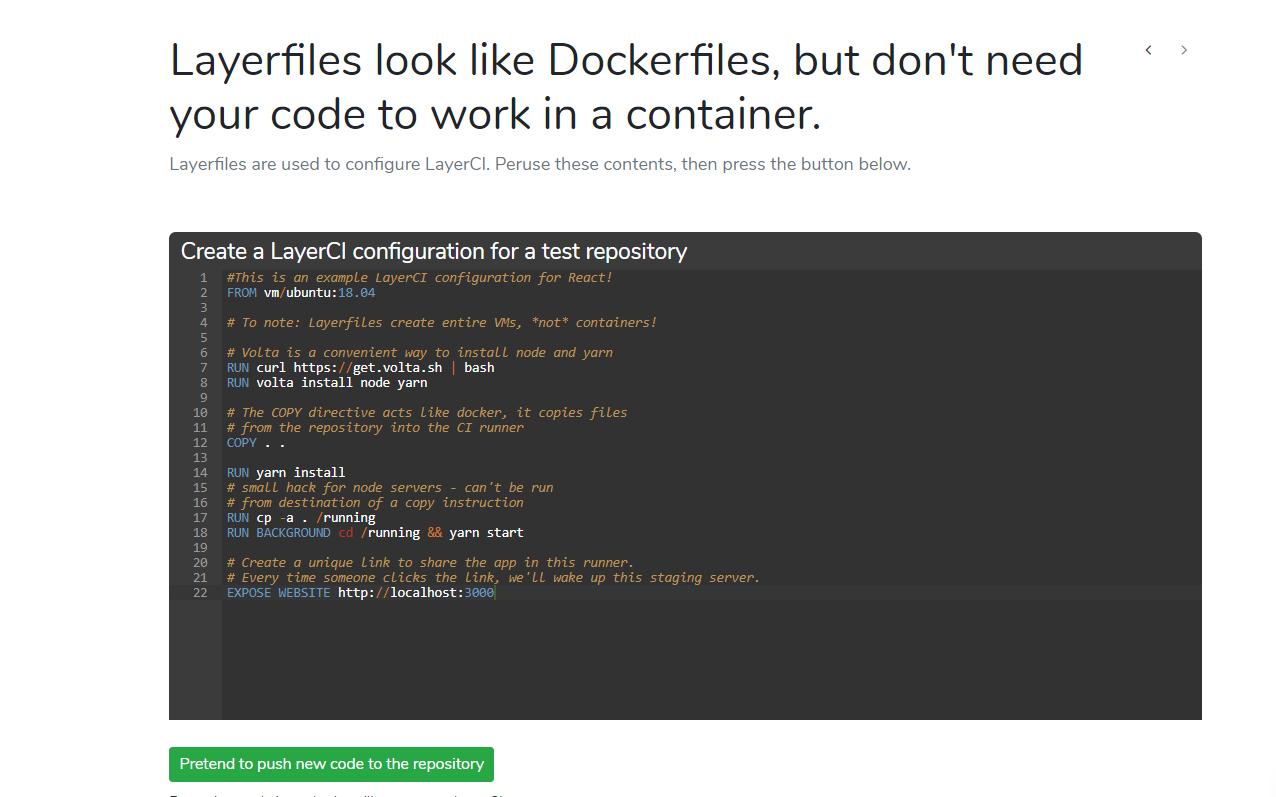1276x797 pixels.
Task: Click the 'Create a LayerCI configuration for a test repository' header
Action: click(x=434, y=251)
